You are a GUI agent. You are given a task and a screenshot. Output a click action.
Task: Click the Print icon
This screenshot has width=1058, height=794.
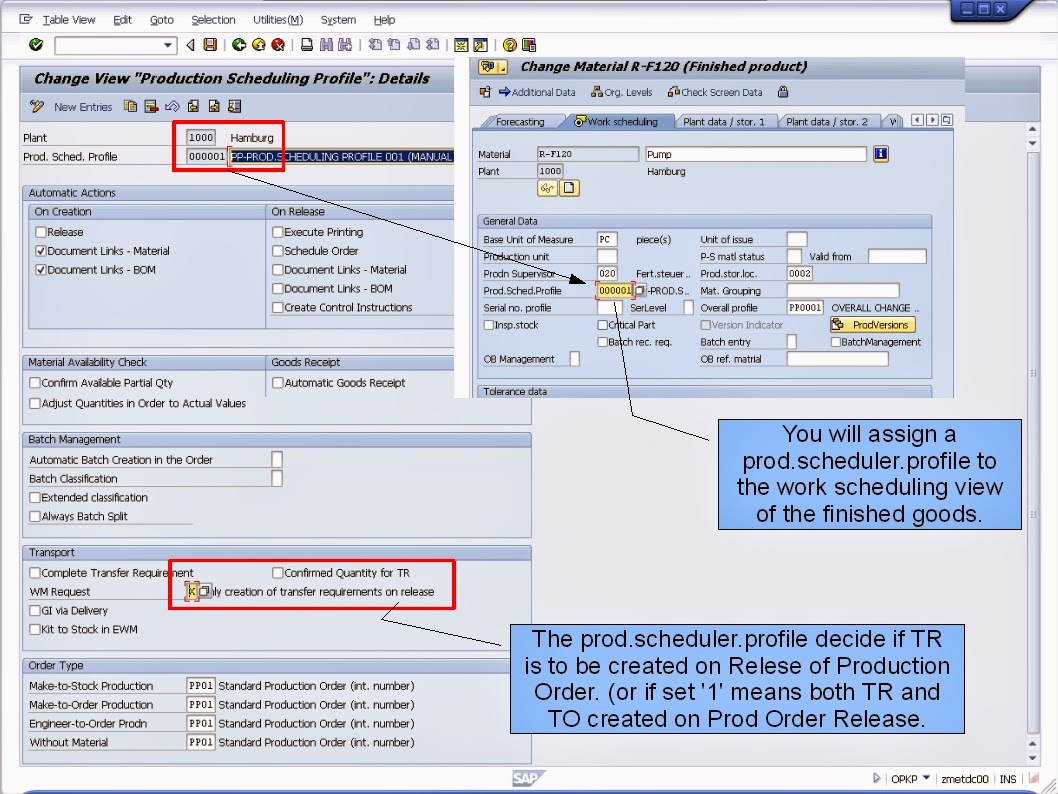pyautogui.click(x=306, y=45)
